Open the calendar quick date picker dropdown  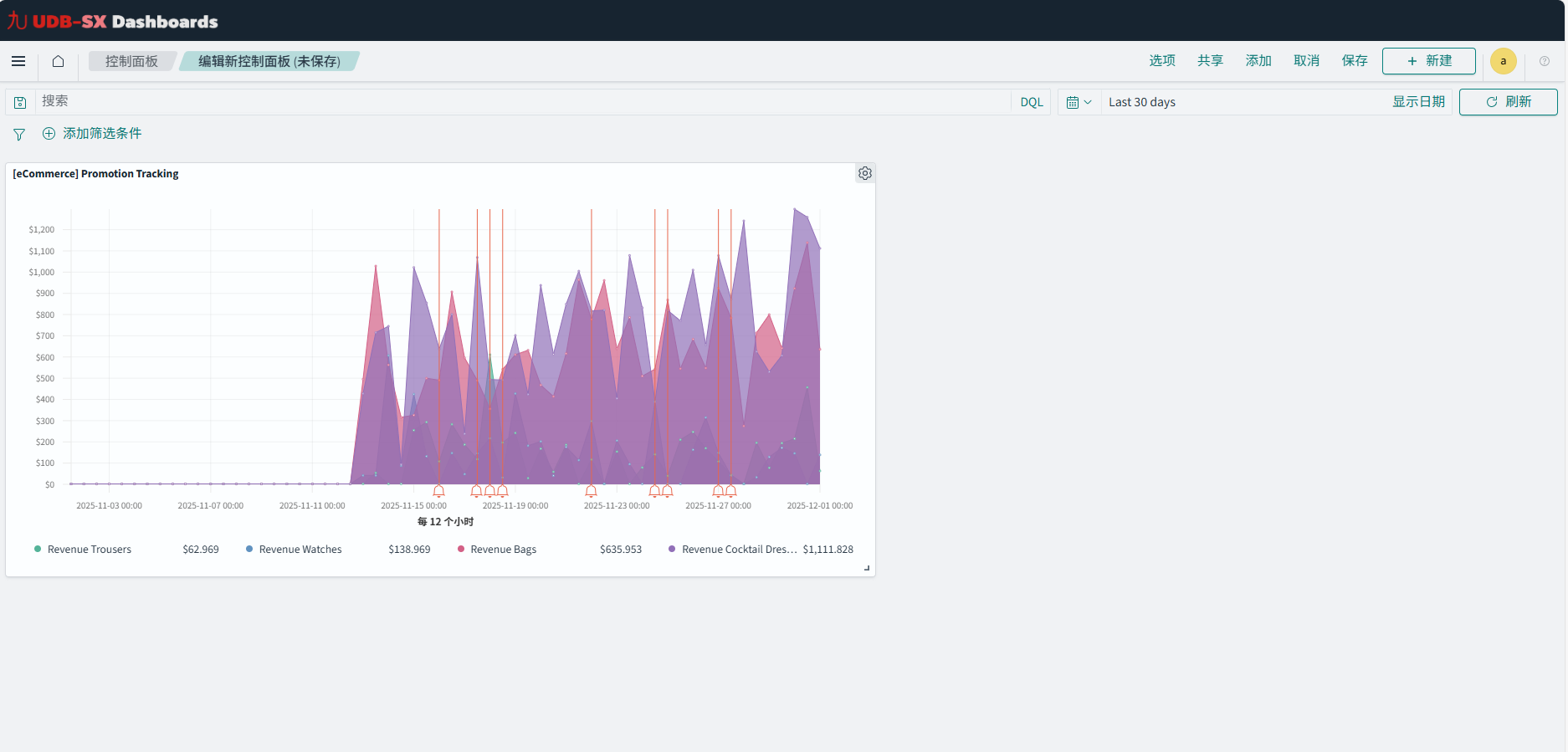[1079, 102]
